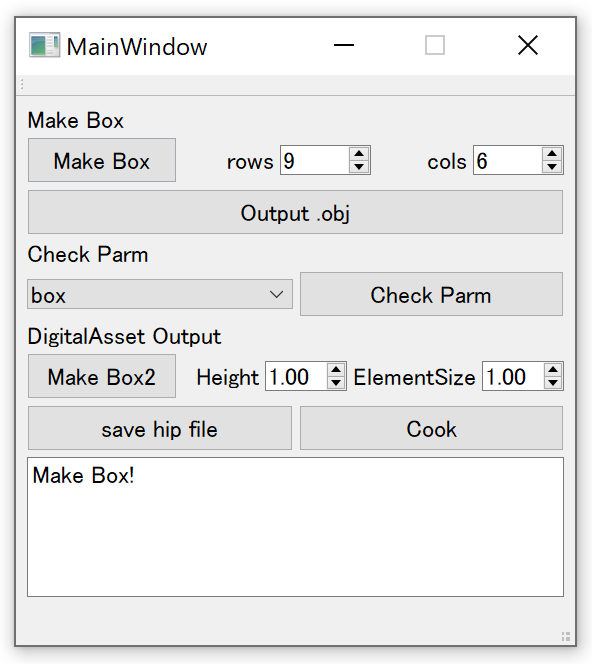The height and width of the screenshot is (664, 592).
Task: Increase Height with the up arrow
Action: point(336,370)
